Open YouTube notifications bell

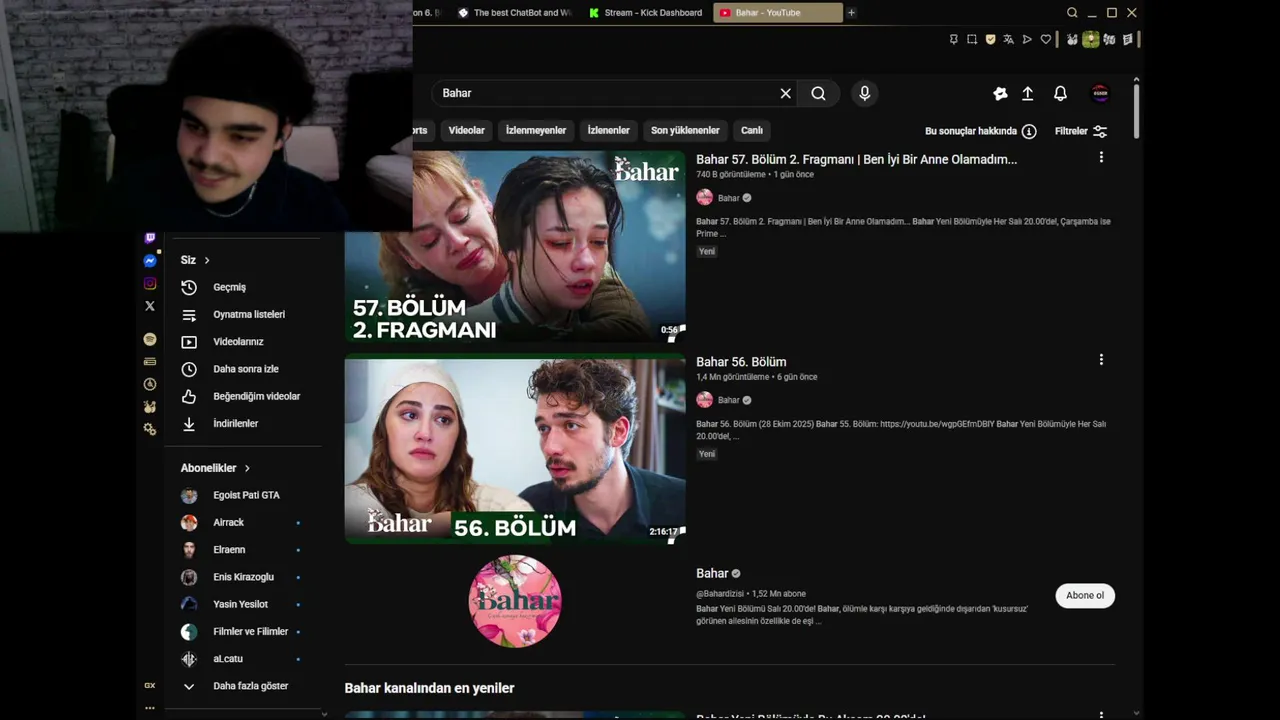click(x=1060, y=93)
